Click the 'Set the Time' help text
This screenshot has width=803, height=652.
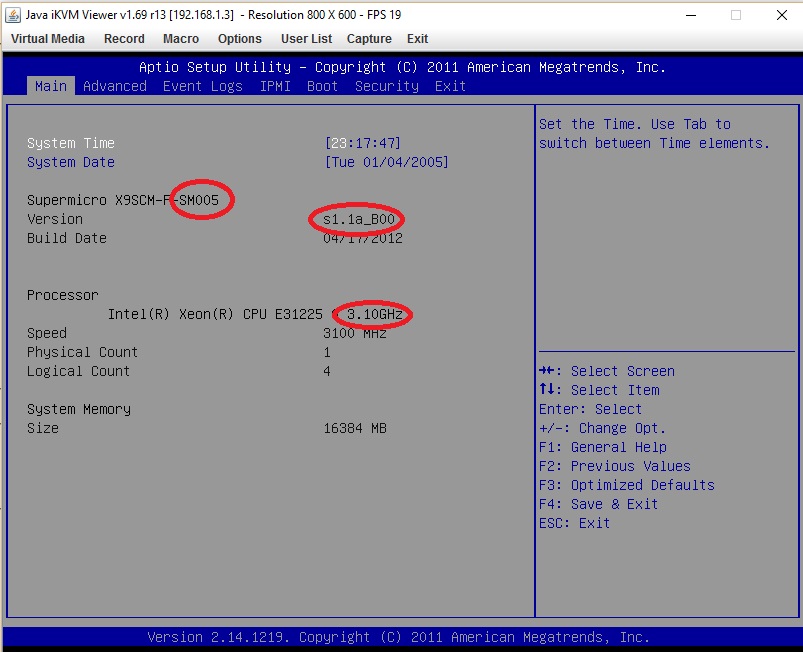pyautogui.click(x=654, y=134)
